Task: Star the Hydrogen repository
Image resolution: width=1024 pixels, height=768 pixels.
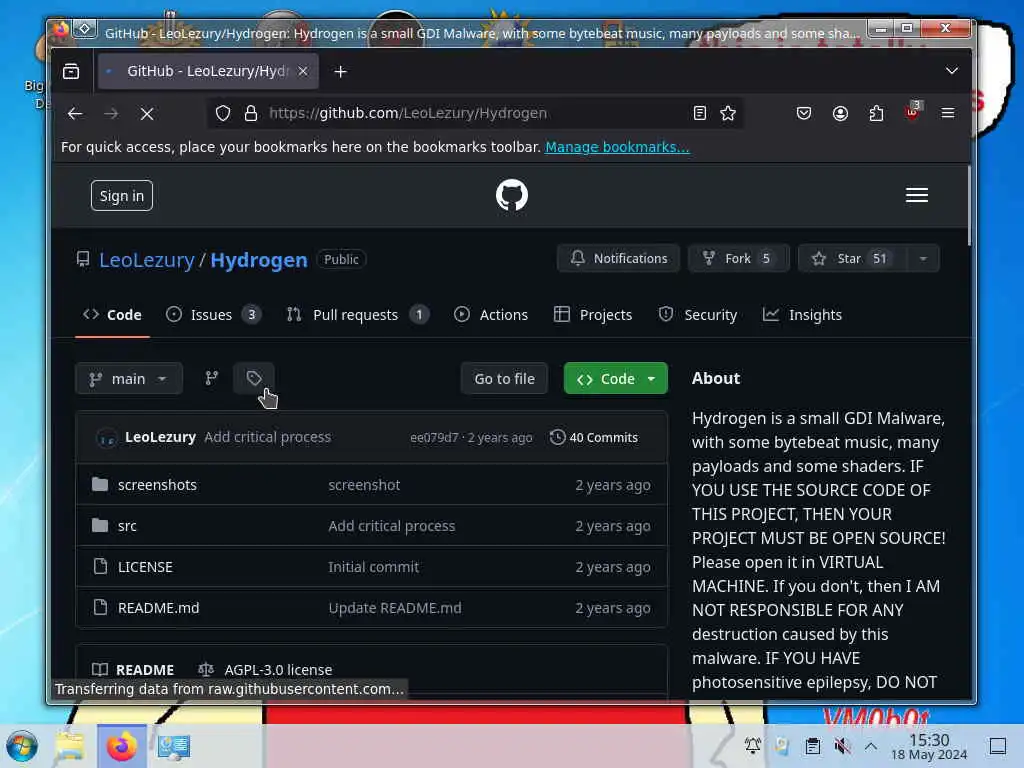Action: [852, 259]
